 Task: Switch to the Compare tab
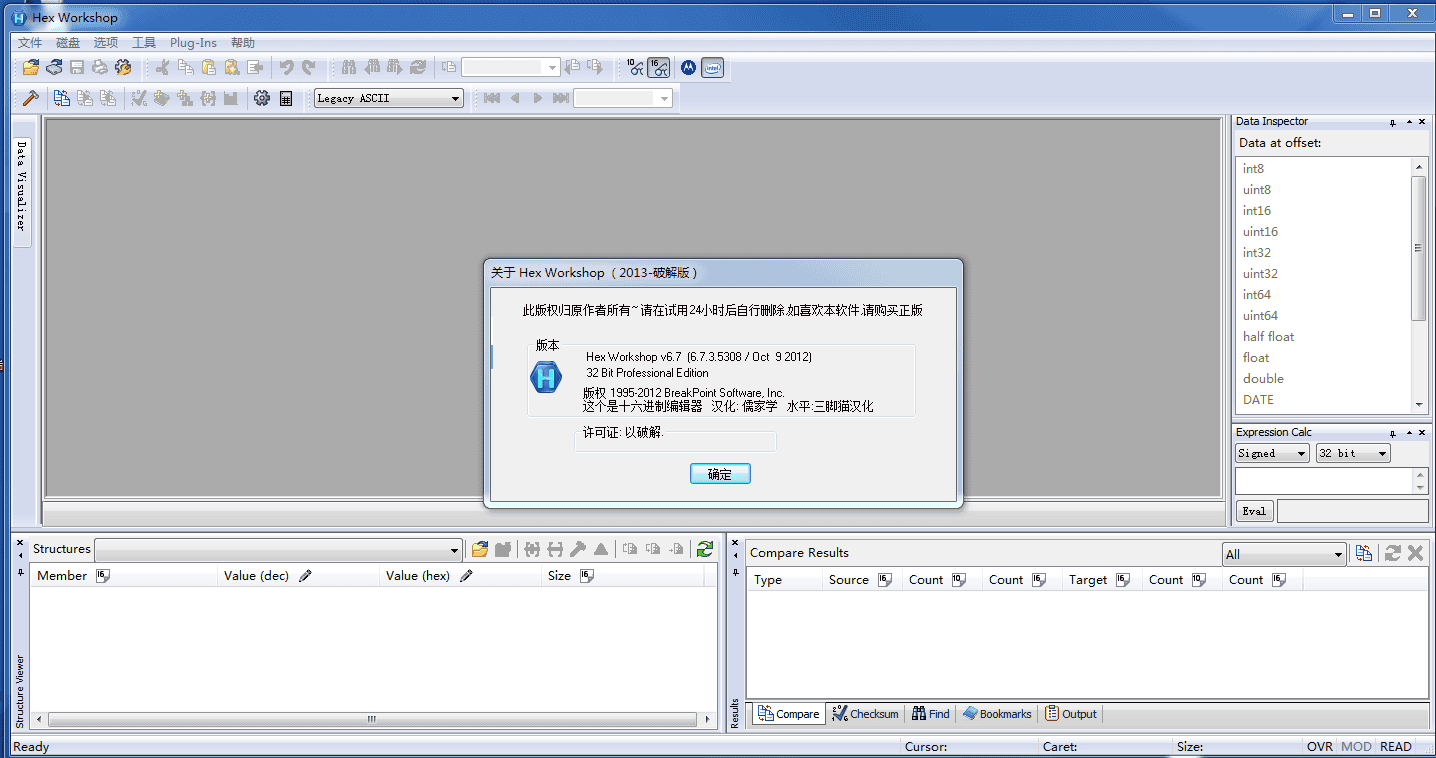point(789,714)
